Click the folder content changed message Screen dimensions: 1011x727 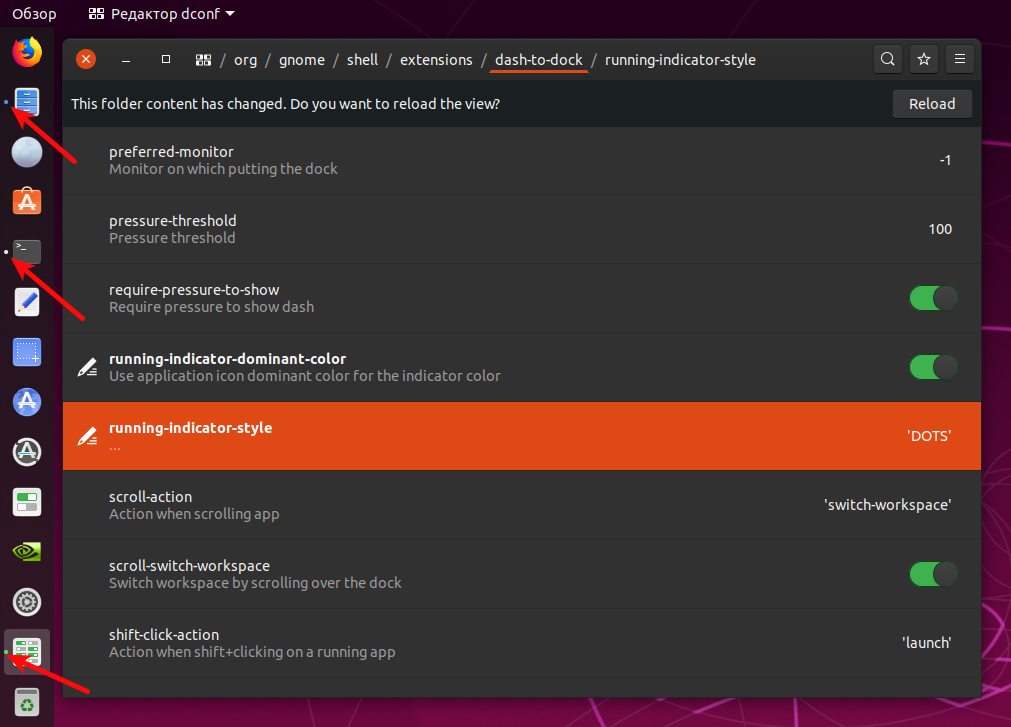point(286,104)
